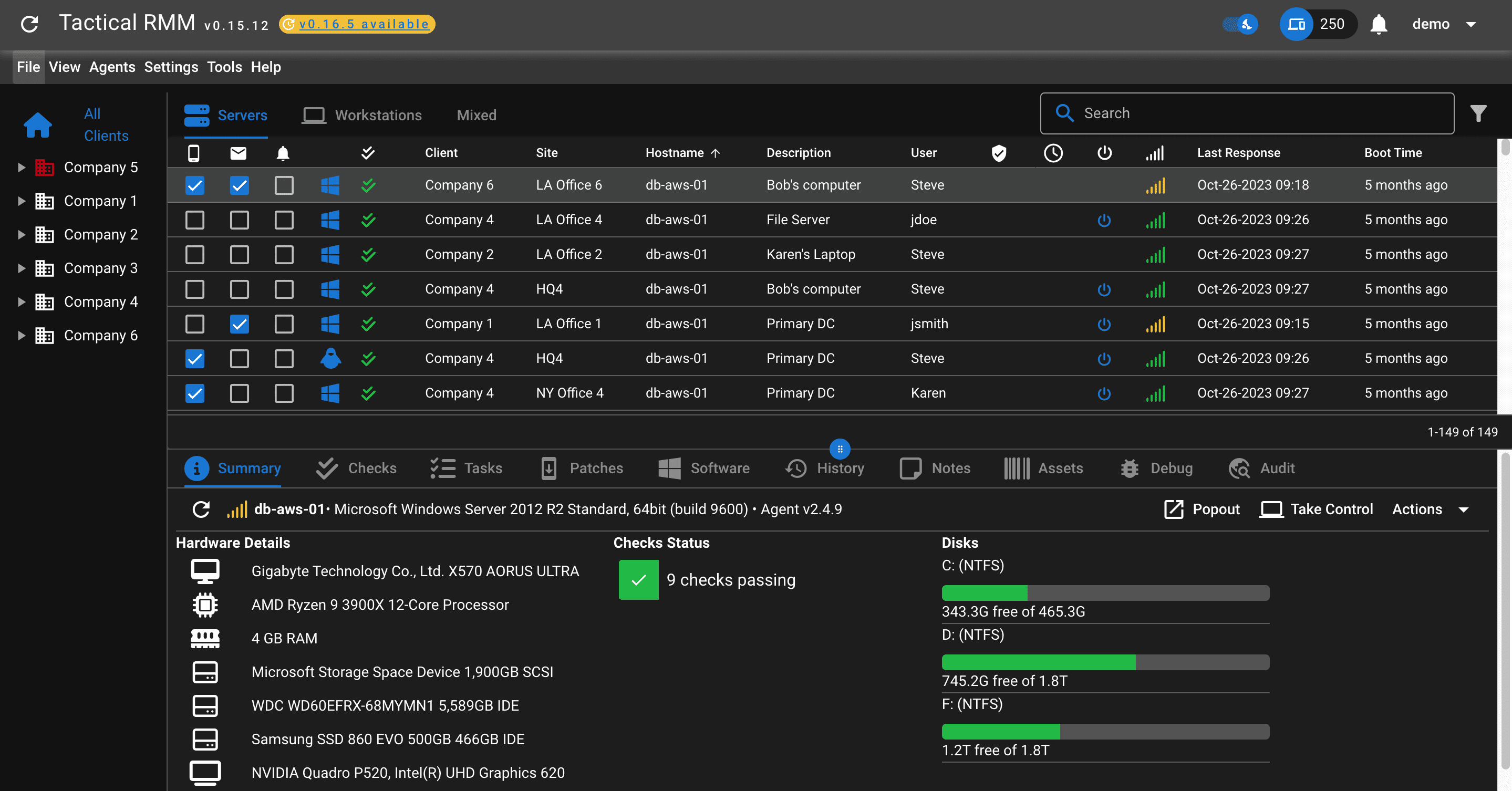Toggle checkbox for Company 1 LA Office 1 row
This screenshot has height=791, width=1512.
(x=195, y=323)
